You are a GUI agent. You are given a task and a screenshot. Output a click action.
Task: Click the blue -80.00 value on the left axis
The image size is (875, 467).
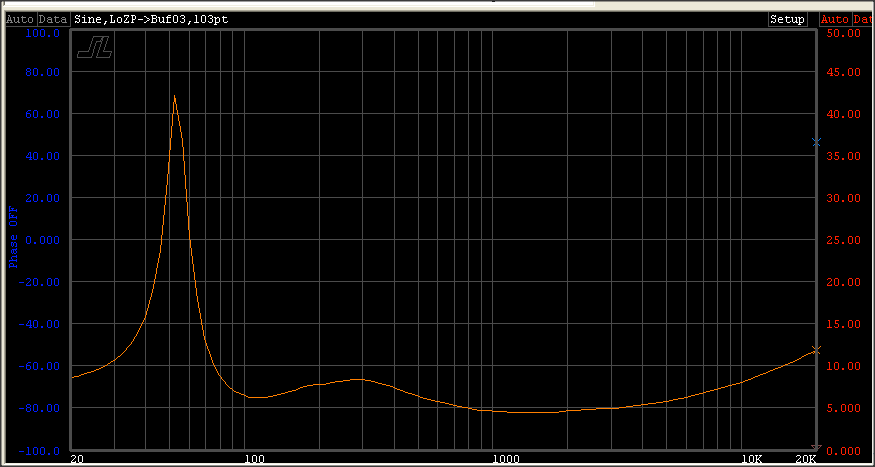pyautogui.click(x=39, y=408)
